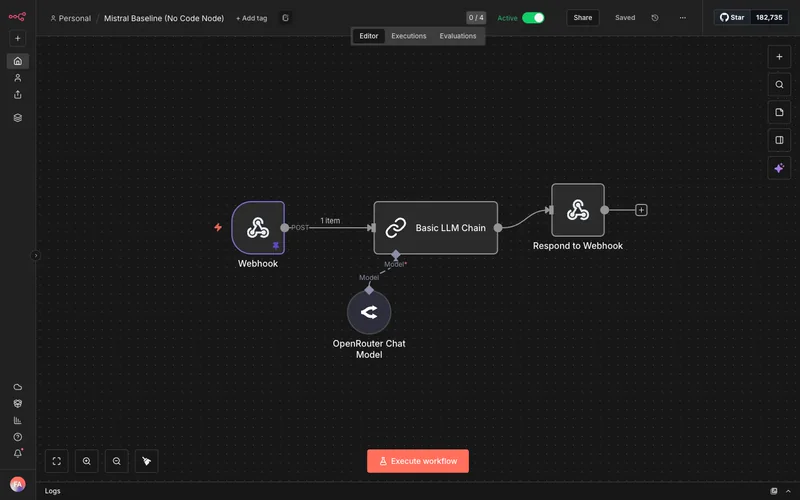Viewport: 800px width, 500px height.
Task: Click the Webhook node output connector dot
Action: 285,228
